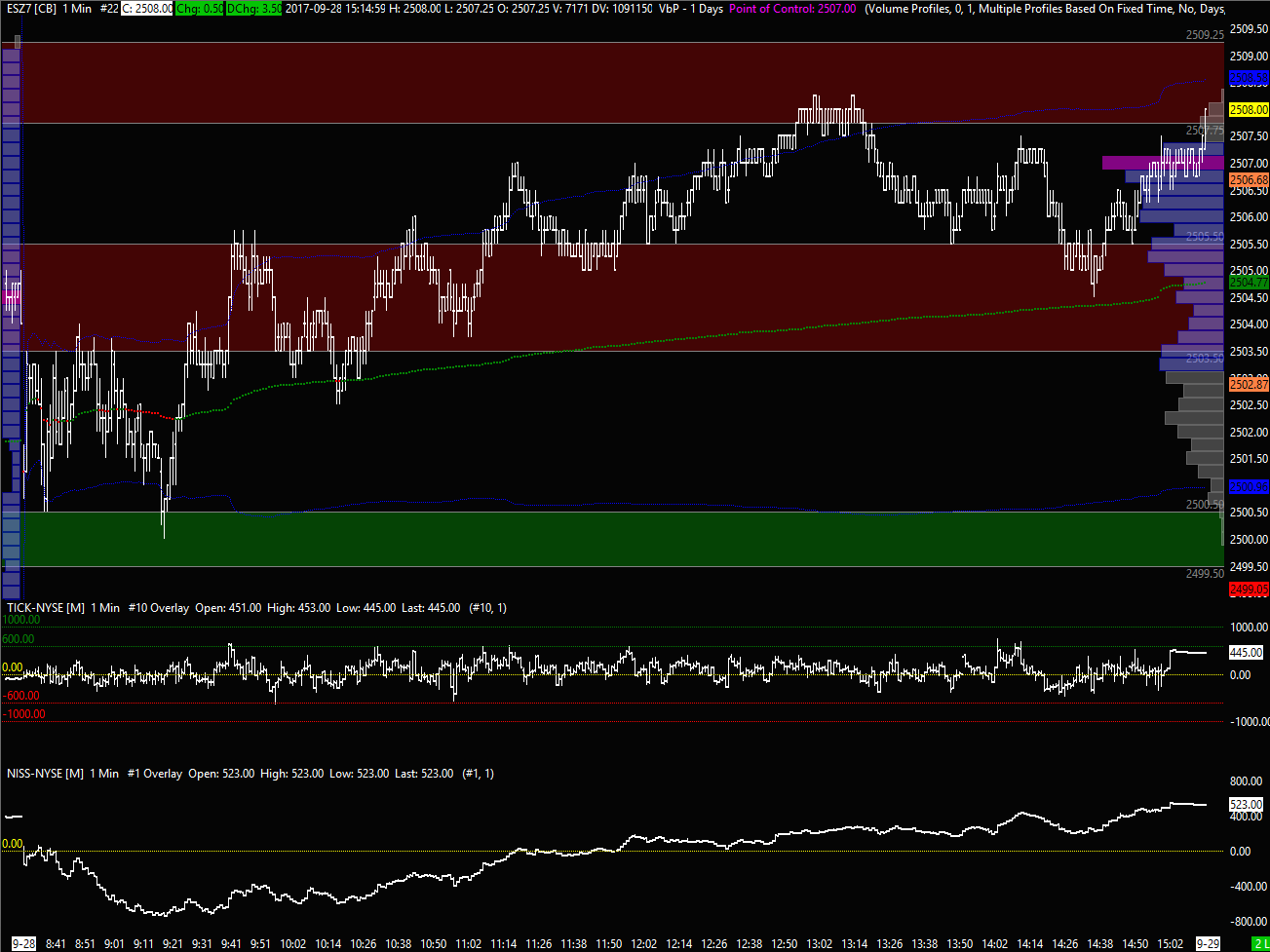Click the 8:41 time axis label
Screen dimensions: 1270x952
point(56,943)
